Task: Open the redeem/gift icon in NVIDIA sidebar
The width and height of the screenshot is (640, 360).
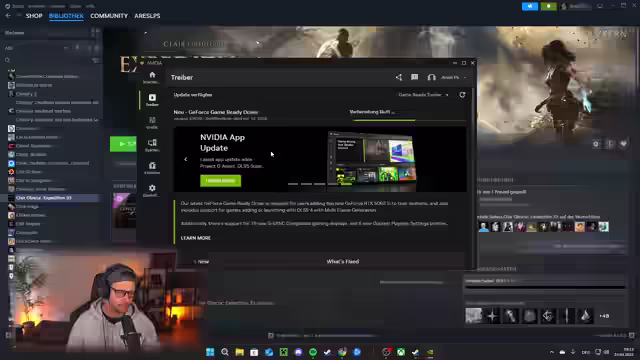Action: 152,167
